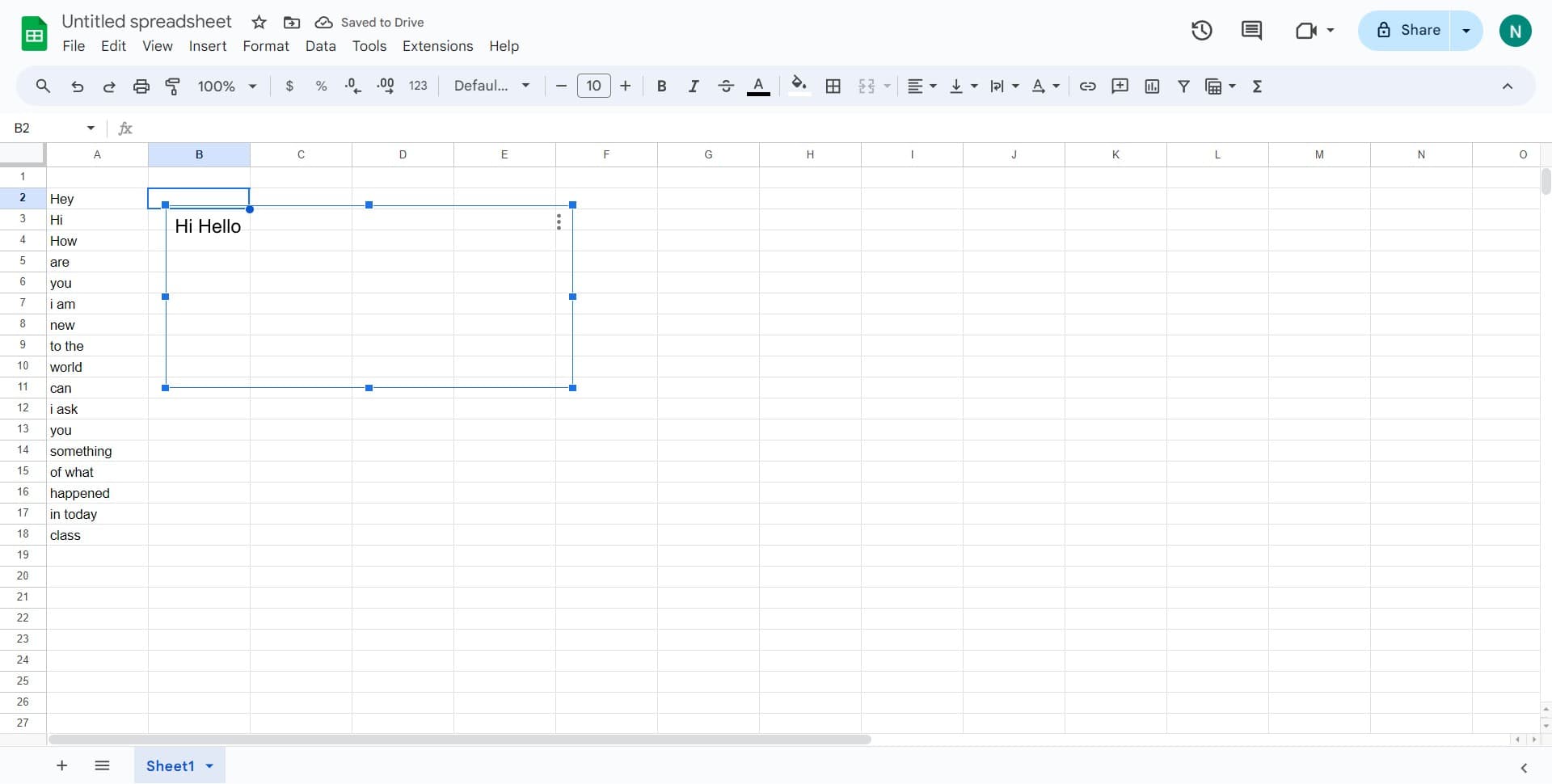Viewport: 1552px width, 784px height.
Task: Click the add new sheet plus button
Action: tap(61, 765)
